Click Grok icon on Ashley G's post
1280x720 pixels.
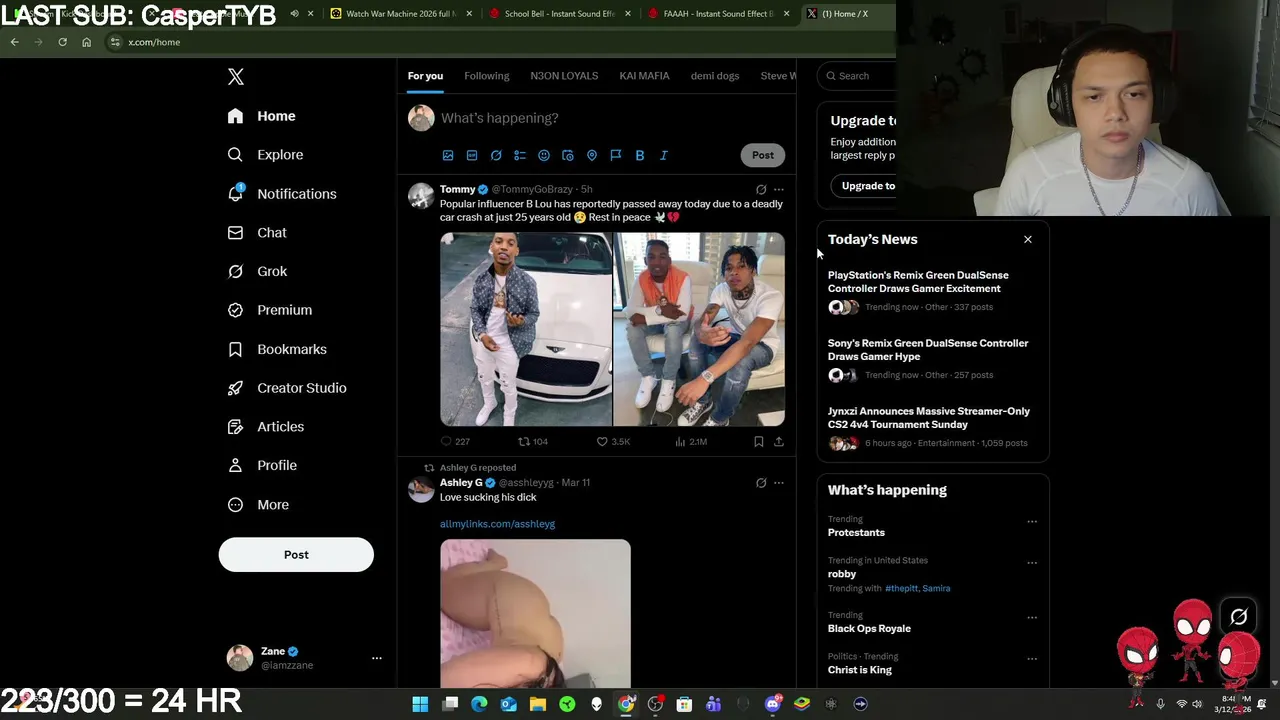click(761, 483)
